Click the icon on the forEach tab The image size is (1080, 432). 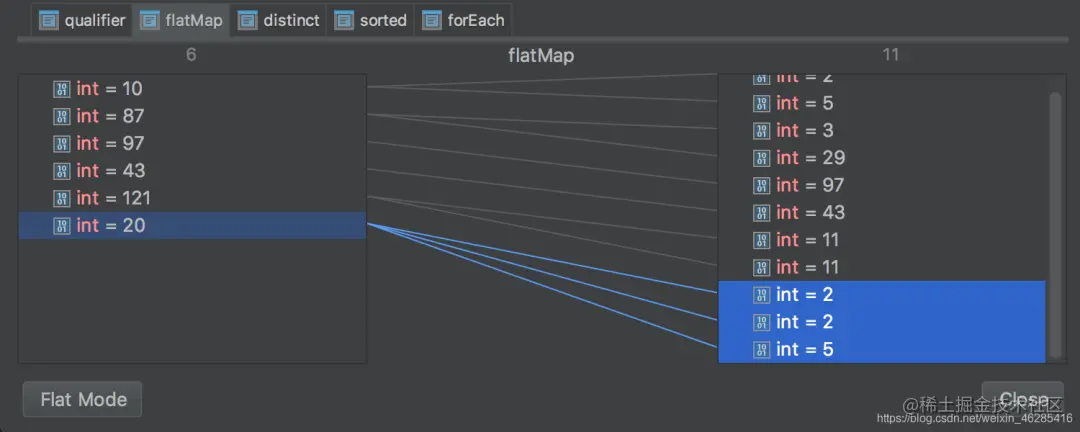pyautogui.click(x=431, y=21)
